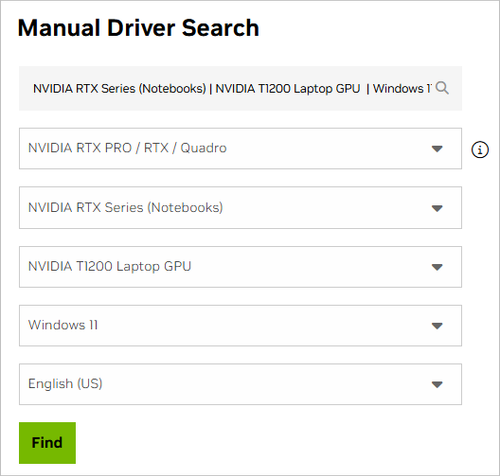The height and width of the screenshot is (476, 500).
Task: Click the magnifier icon in search bar
Action: click(x=442, y=88)
